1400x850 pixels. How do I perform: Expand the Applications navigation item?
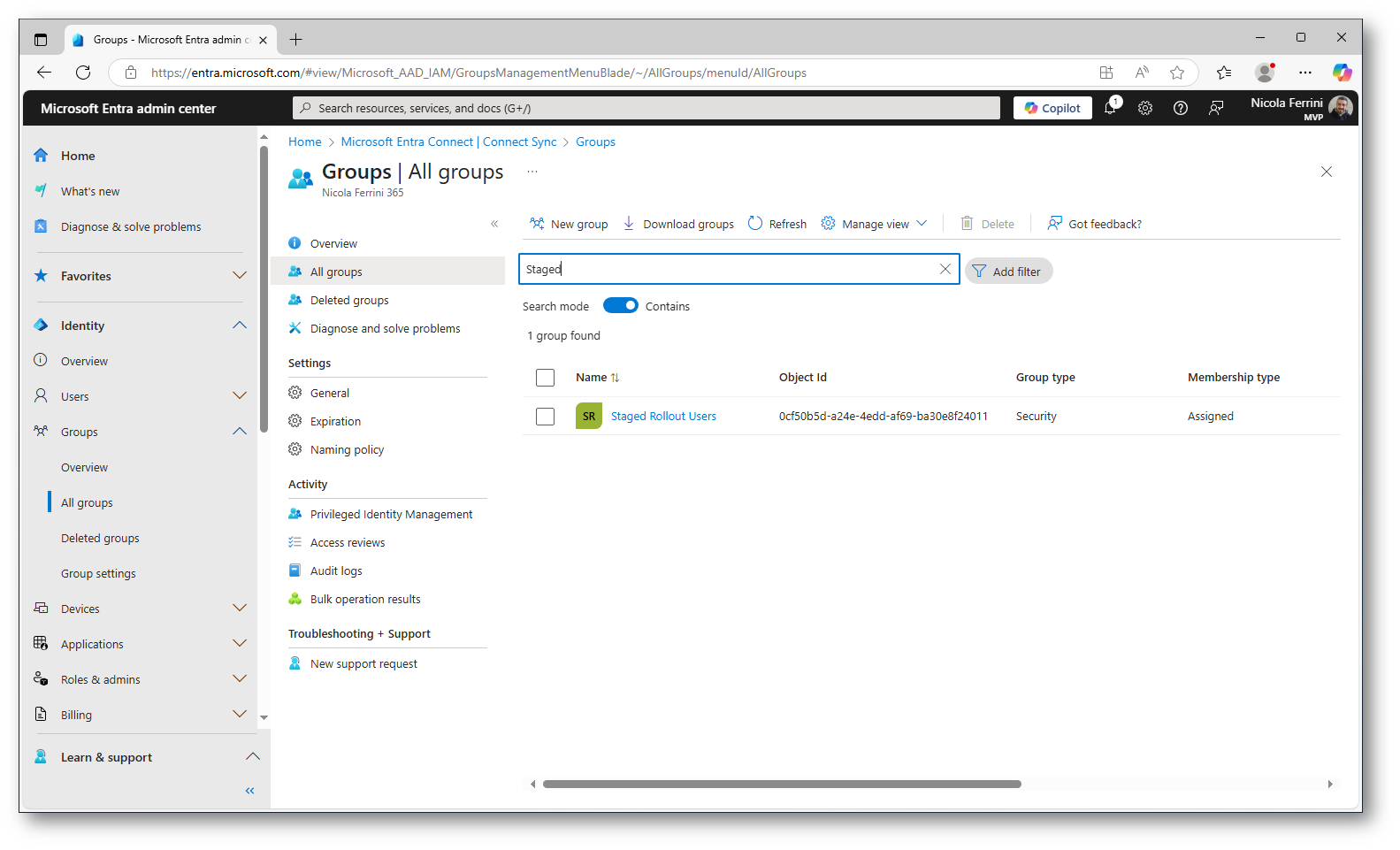(240, 644)
